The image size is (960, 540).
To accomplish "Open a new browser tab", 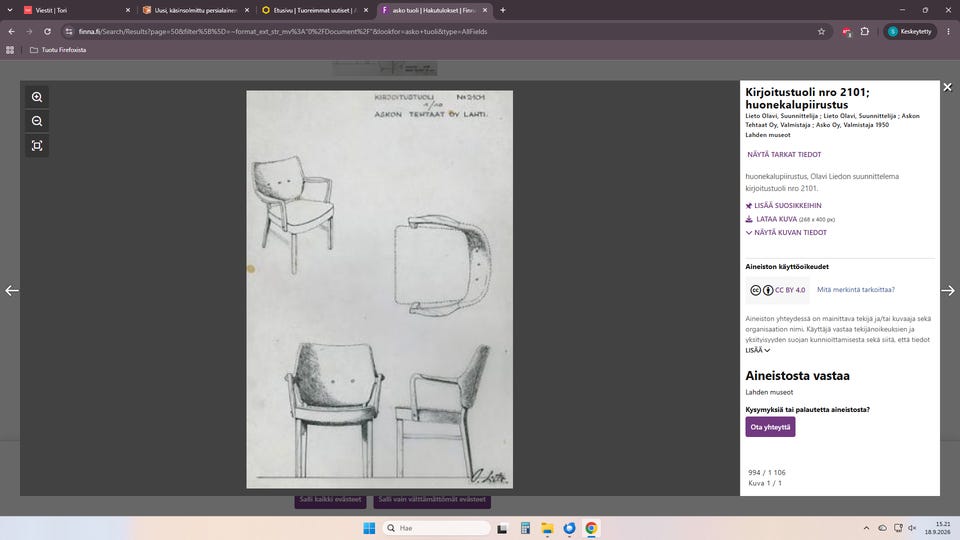I will click(x=503, y=10).
